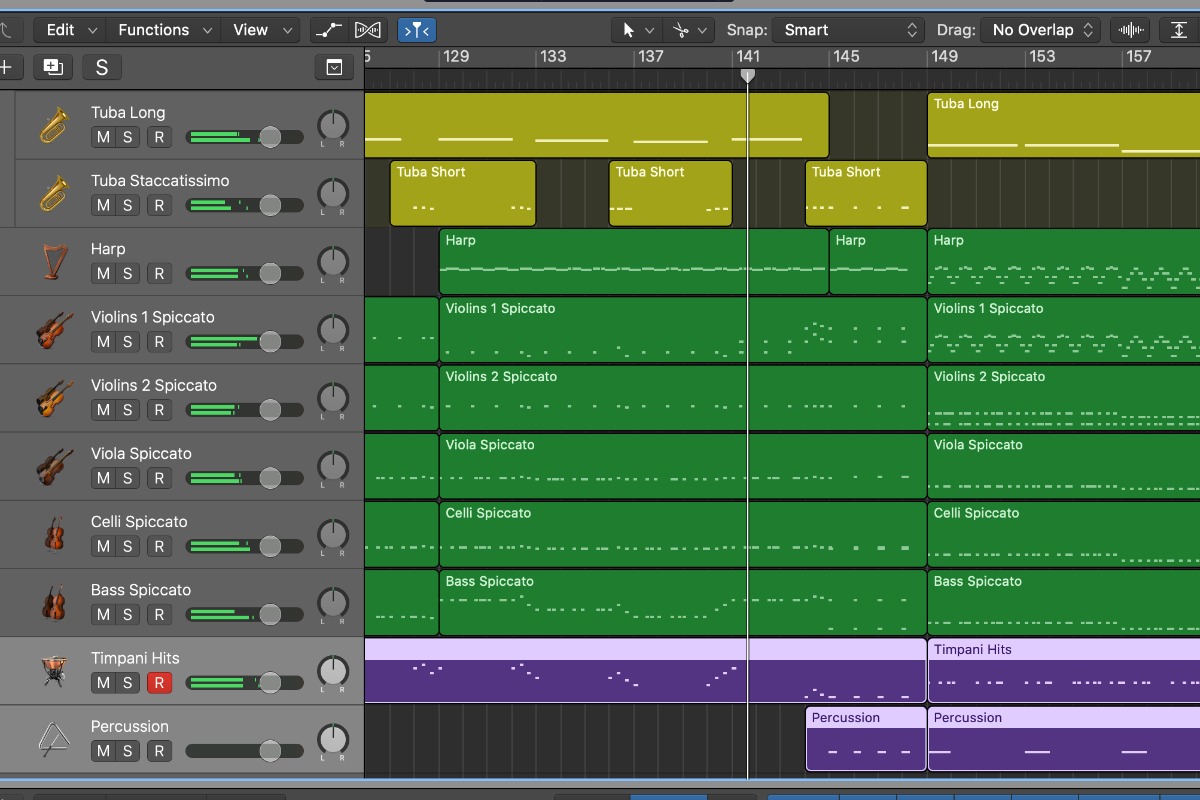Select the Percussion triangle icon

53,739
